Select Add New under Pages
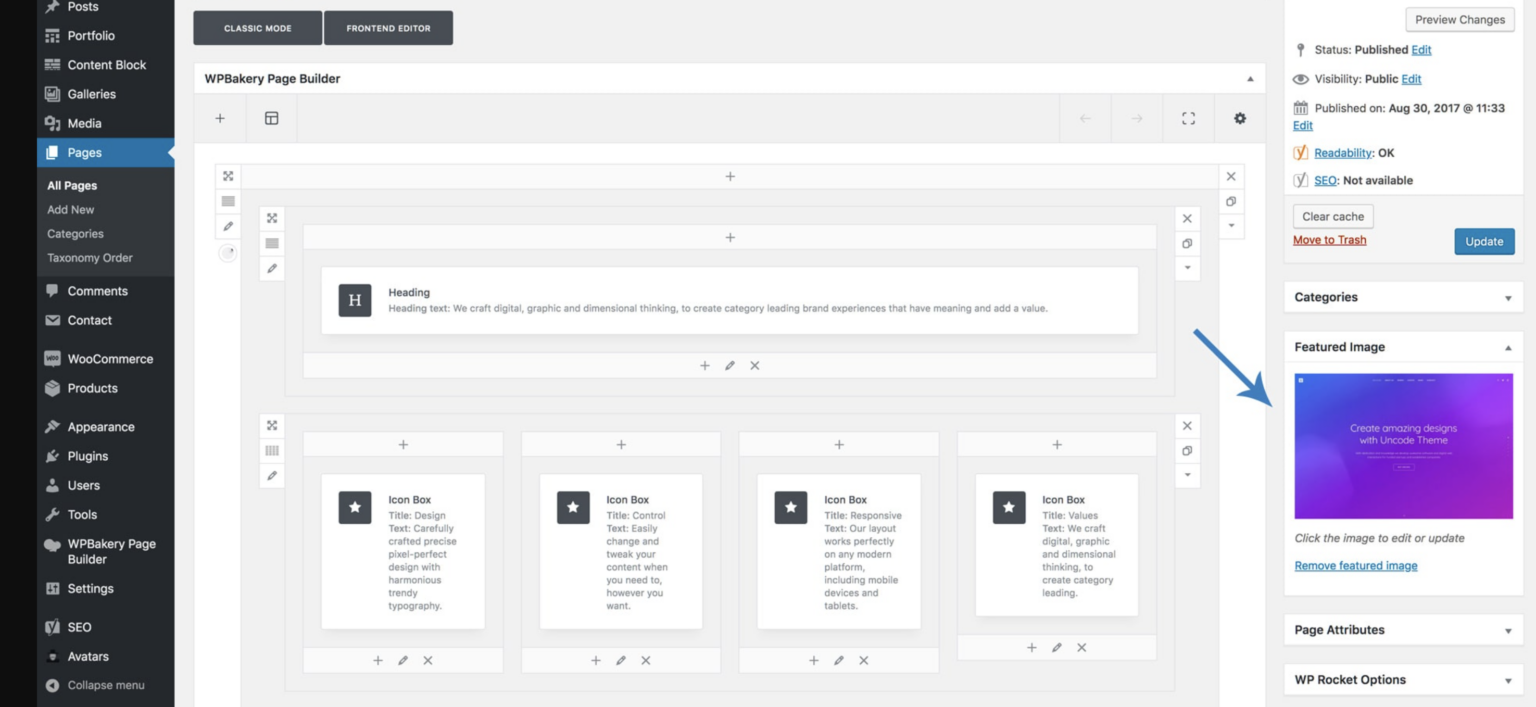 click(x=71, y=210)
